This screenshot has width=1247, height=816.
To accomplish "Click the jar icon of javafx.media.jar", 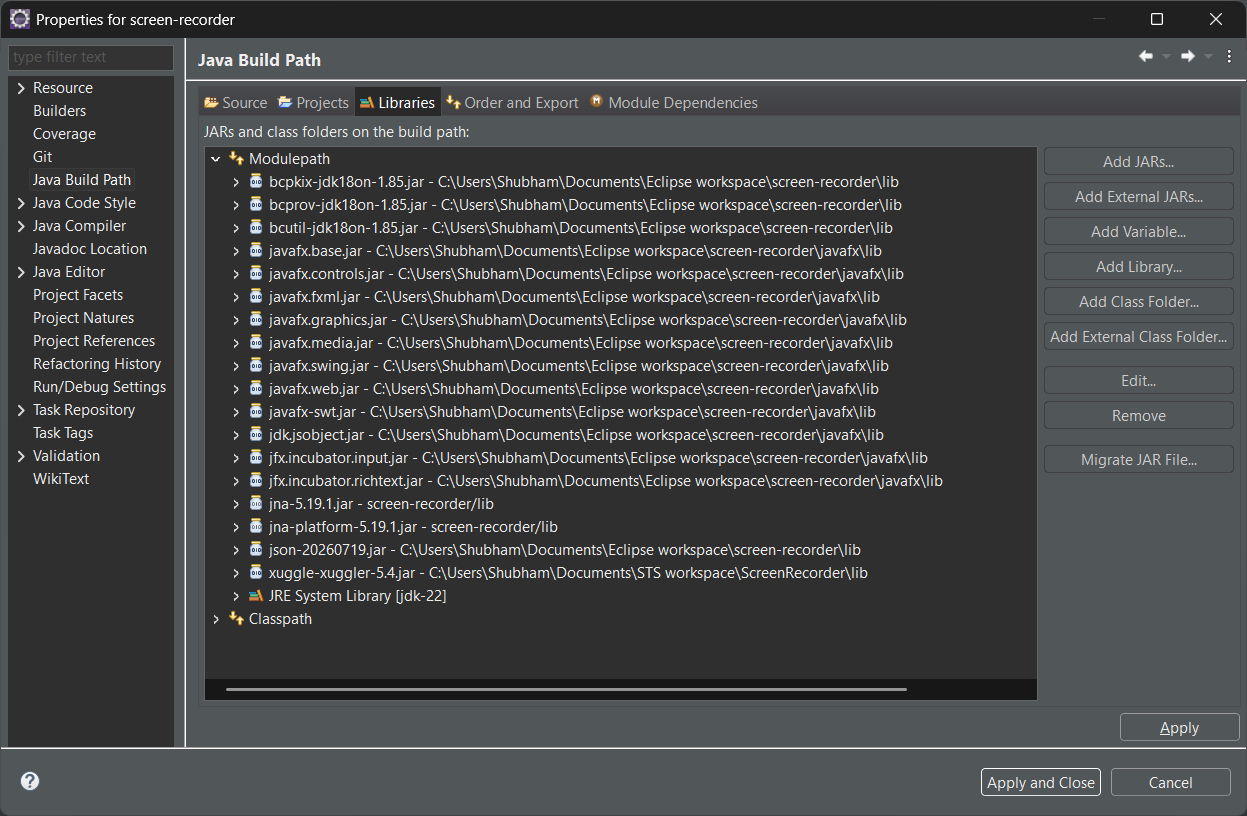I will (256, 343).
